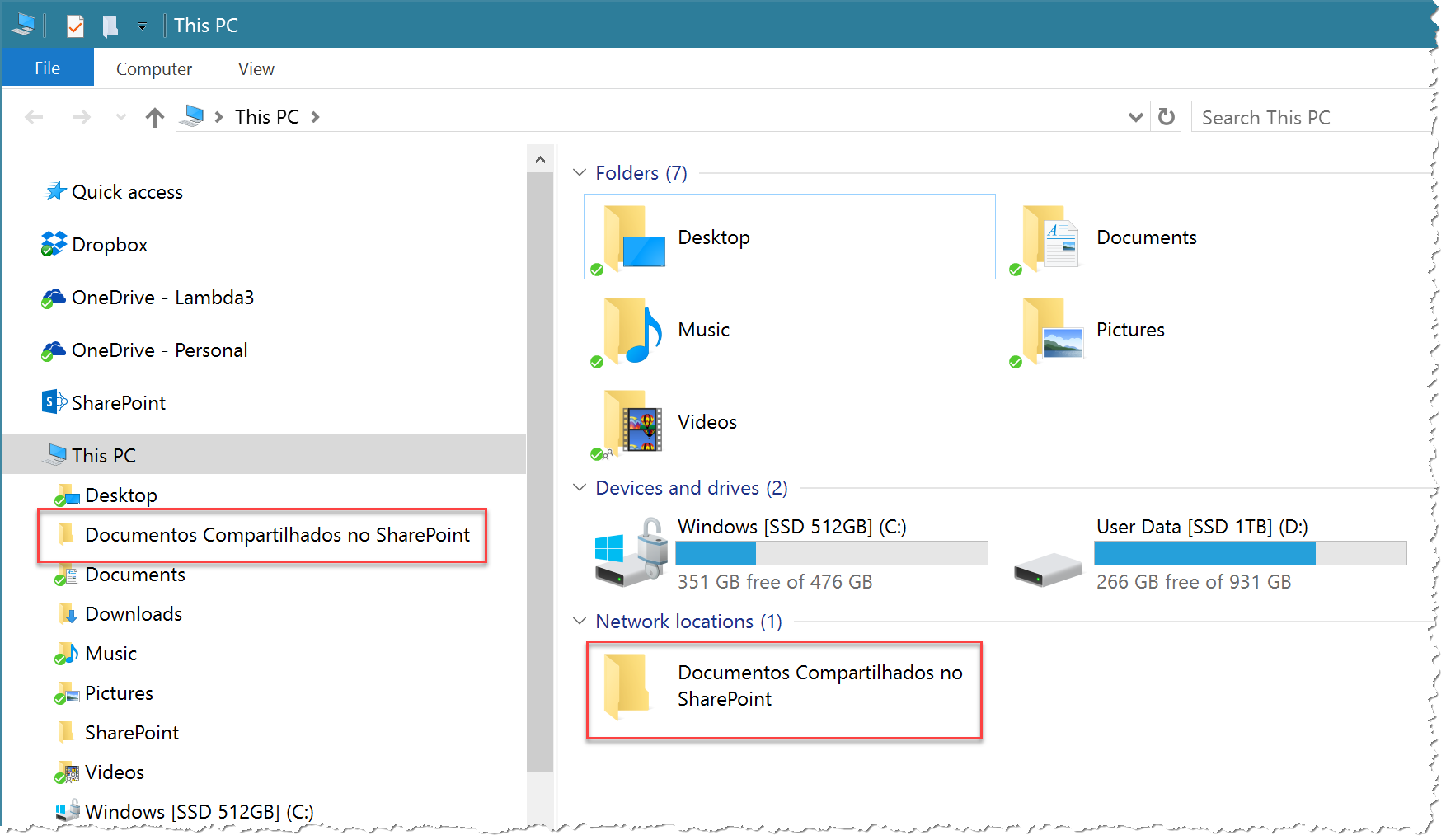The width and height of the screenshot is (1446, 840).
Task: Click Dropbox icon in navigation pane
Action: click(54, 244)
